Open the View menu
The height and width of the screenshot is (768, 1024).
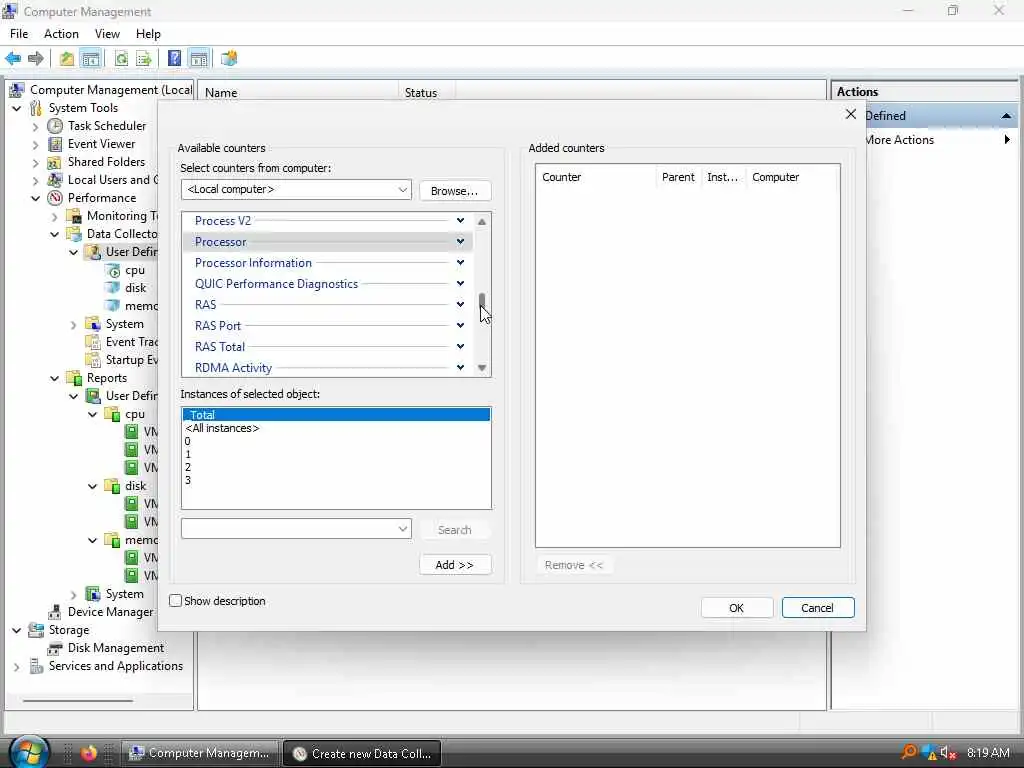[107, 34]
